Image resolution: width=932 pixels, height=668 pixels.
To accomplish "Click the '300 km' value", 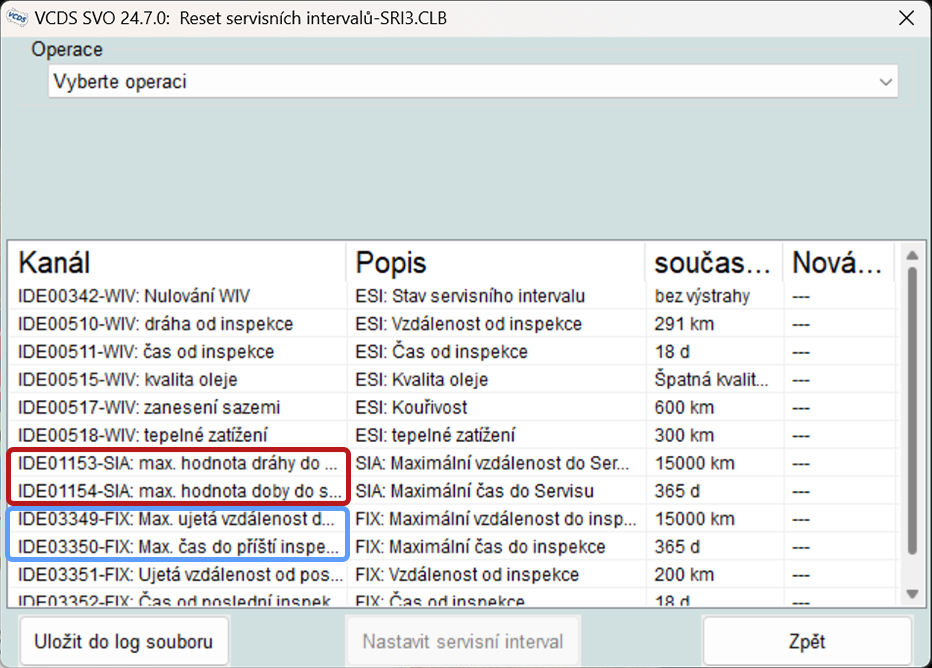I will coord(684,436).
